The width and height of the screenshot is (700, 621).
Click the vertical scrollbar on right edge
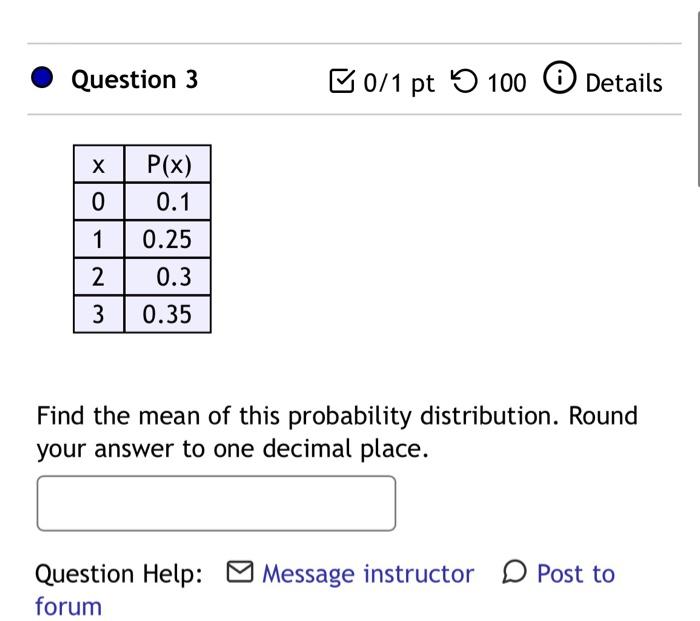point(698,98)
